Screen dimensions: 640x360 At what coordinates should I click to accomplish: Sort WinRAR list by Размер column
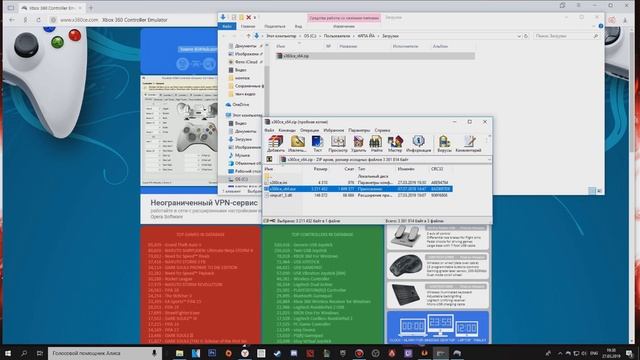point(320,169)
